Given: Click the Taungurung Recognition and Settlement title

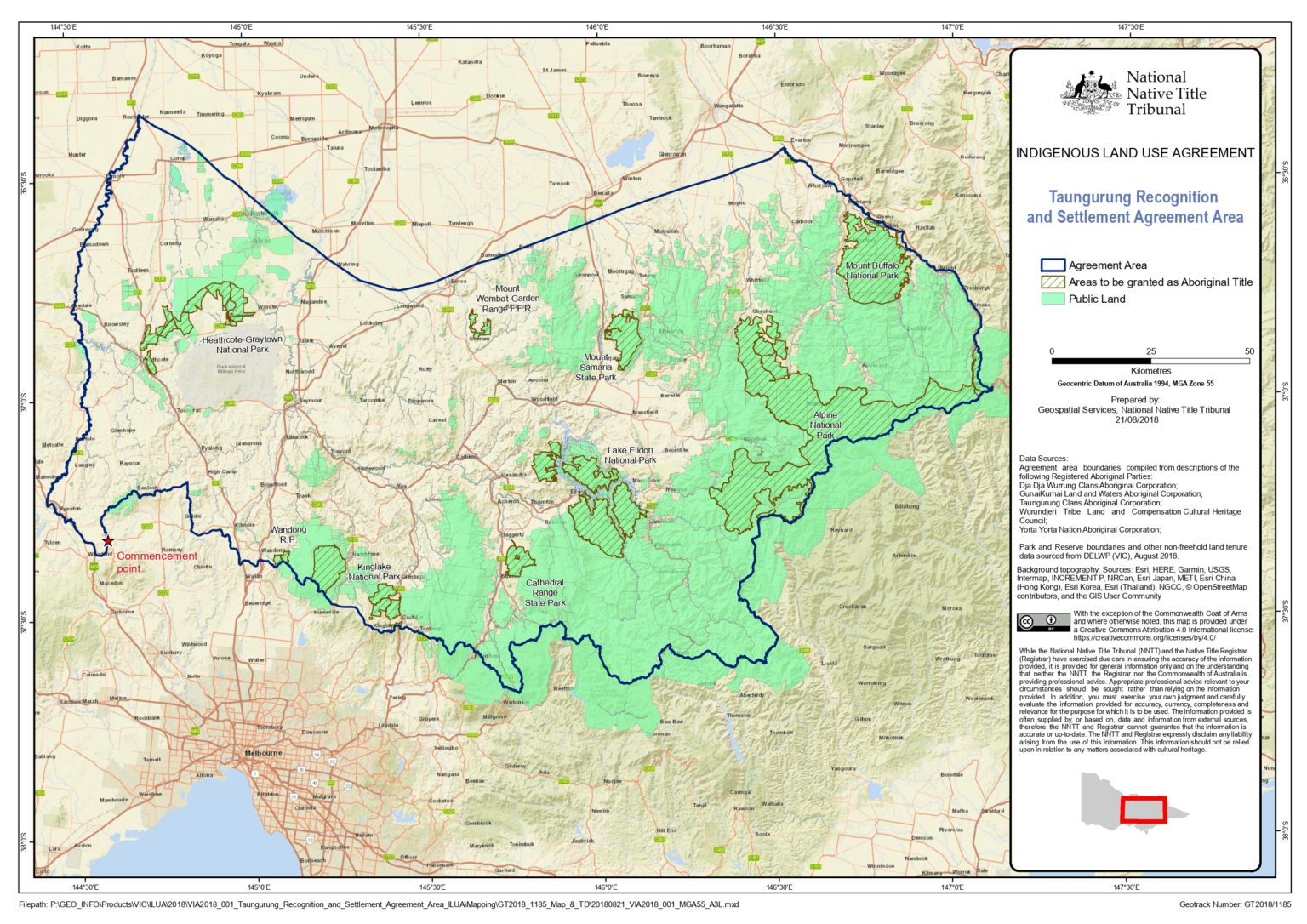Looking at the screenshot, I should (x=1135, y=207).
